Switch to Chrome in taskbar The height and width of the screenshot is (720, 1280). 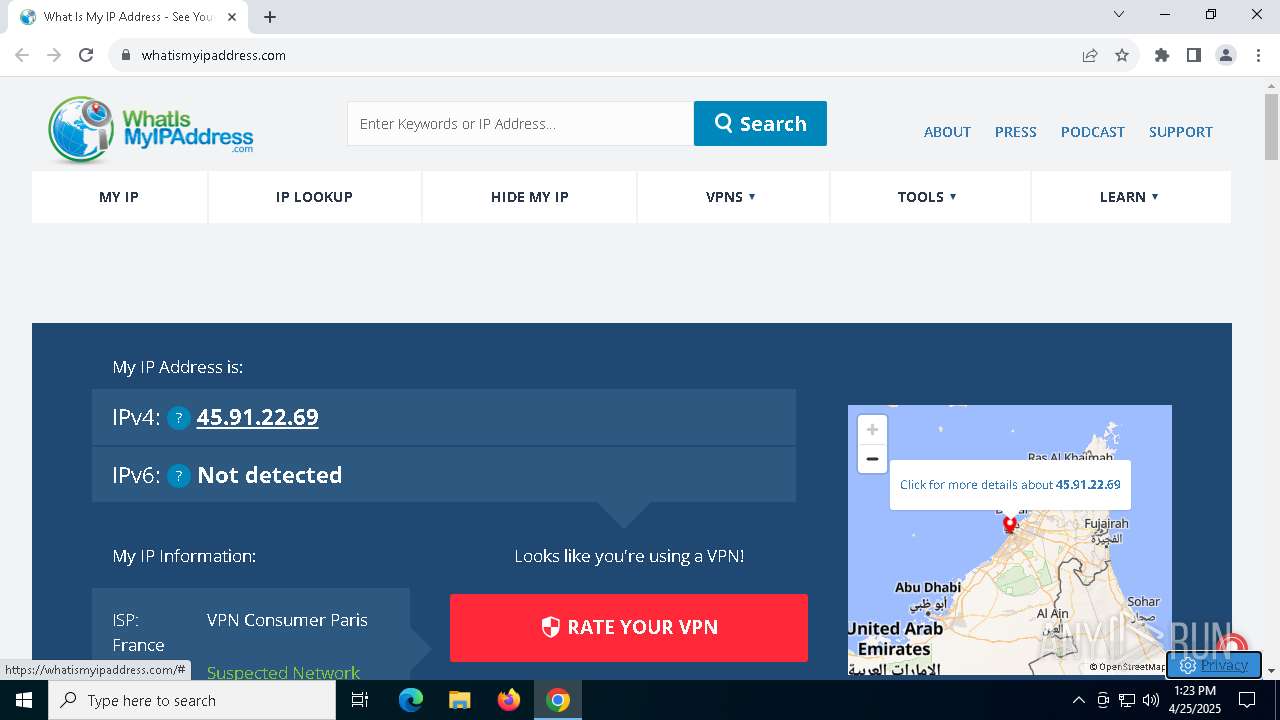tap(558, 700)
